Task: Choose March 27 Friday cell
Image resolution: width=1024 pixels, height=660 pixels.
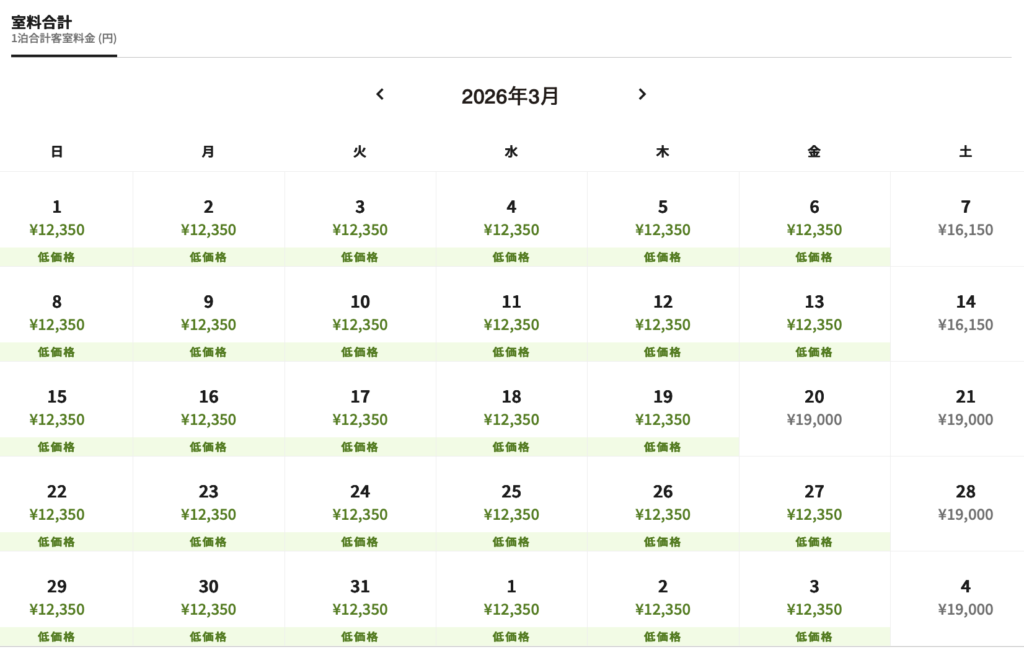Action: pyautogui.click(x=814, y=504)
